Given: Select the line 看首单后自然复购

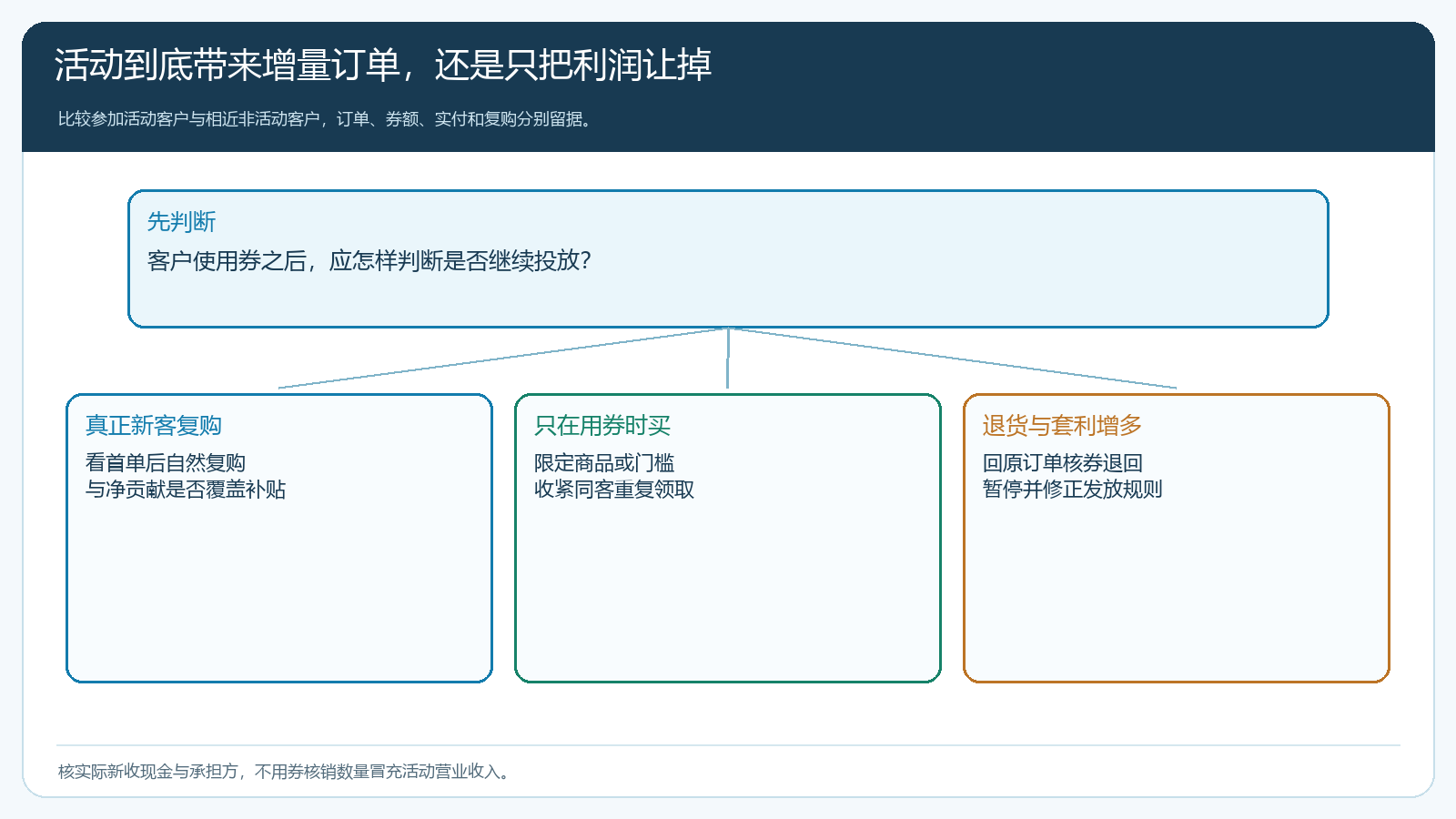Looking at the screenshot, I should coord(166,463).
